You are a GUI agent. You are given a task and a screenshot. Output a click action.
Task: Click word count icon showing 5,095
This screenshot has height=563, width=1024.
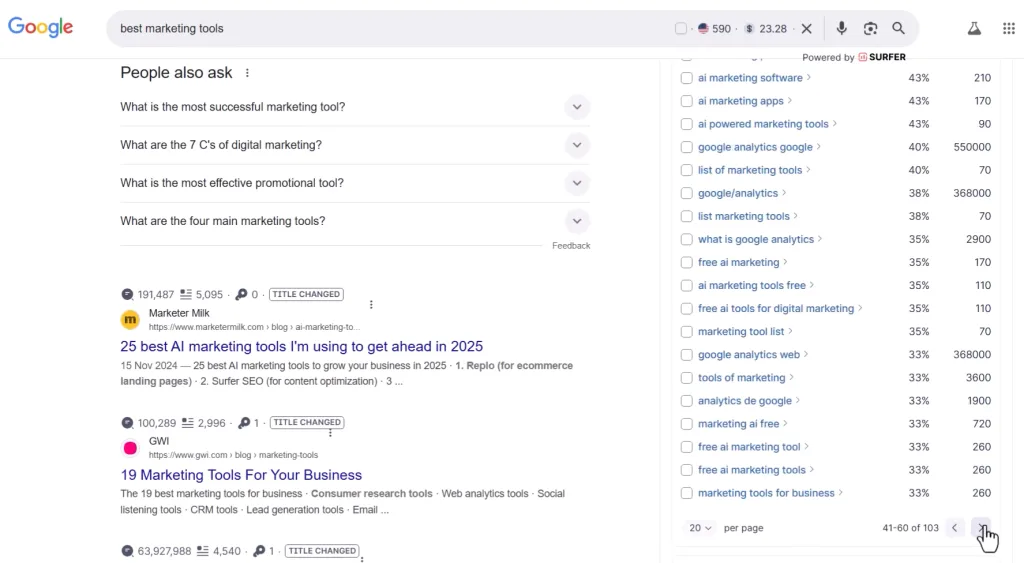click(x=186, y=295)
